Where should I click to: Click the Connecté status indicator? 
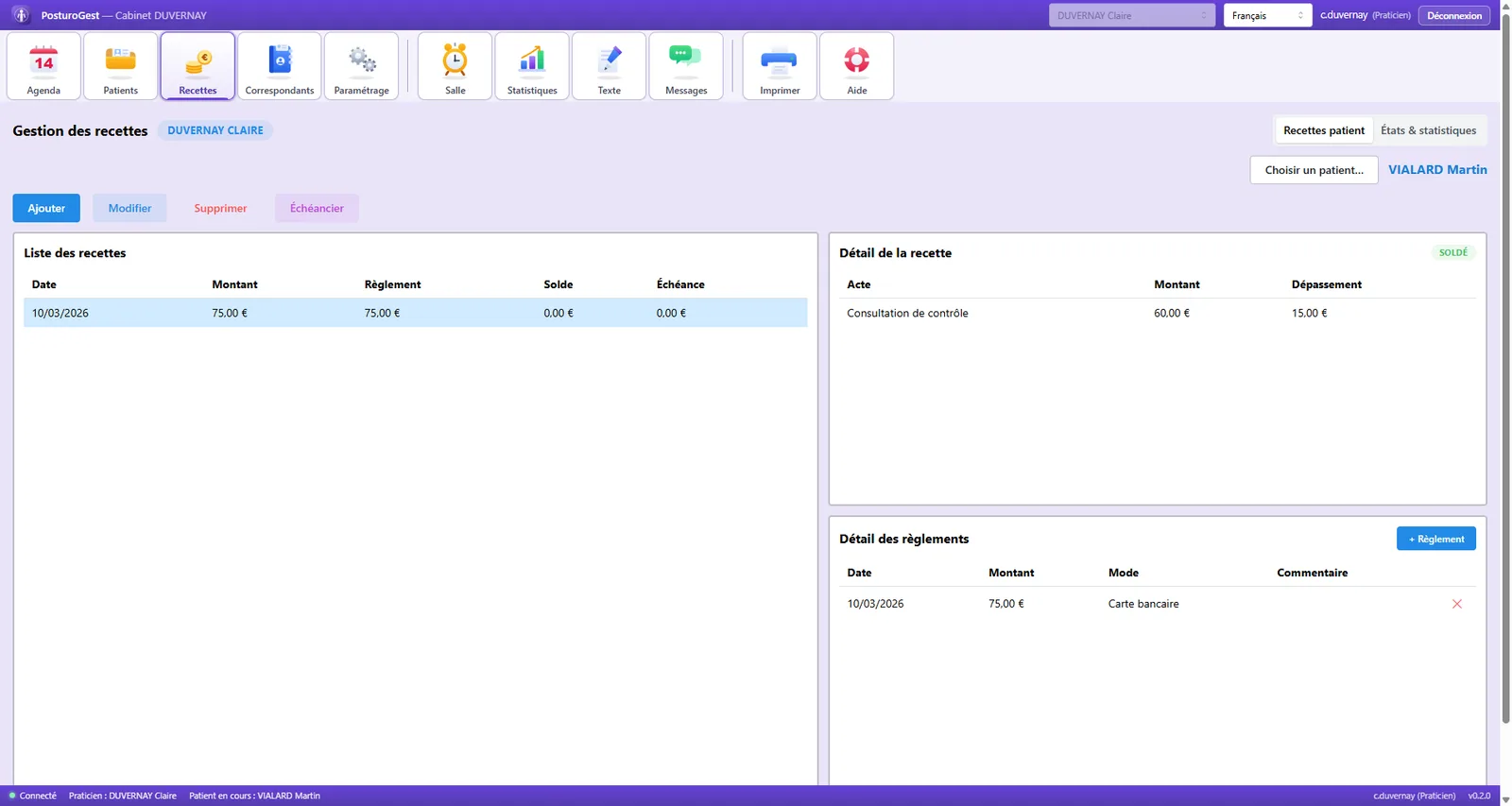coord(33,796)
